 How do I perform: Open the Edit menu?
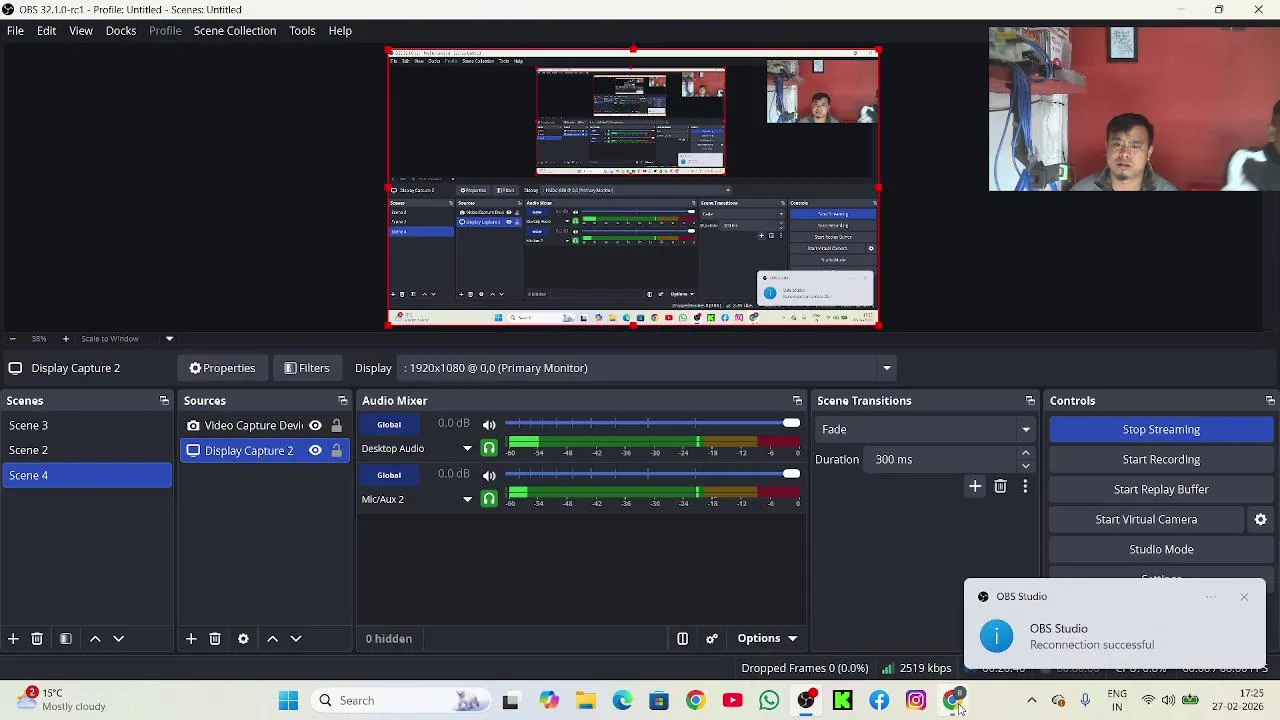[46, 30]
